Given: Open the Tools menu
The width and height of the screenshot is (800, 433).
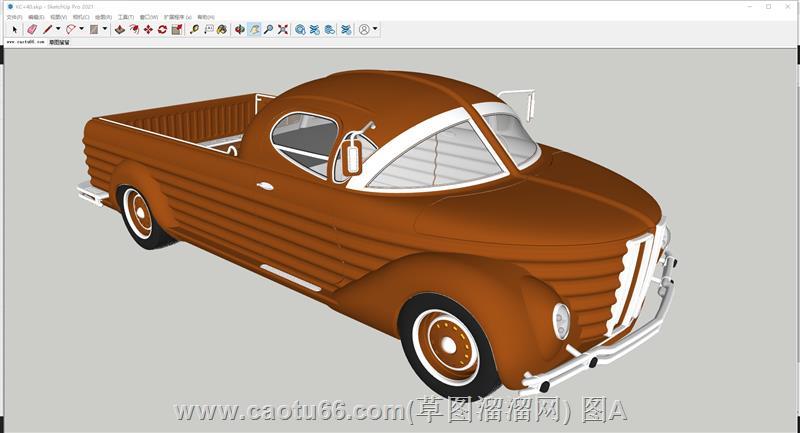Looking at the screenshot, I should [x=126, y=17].
